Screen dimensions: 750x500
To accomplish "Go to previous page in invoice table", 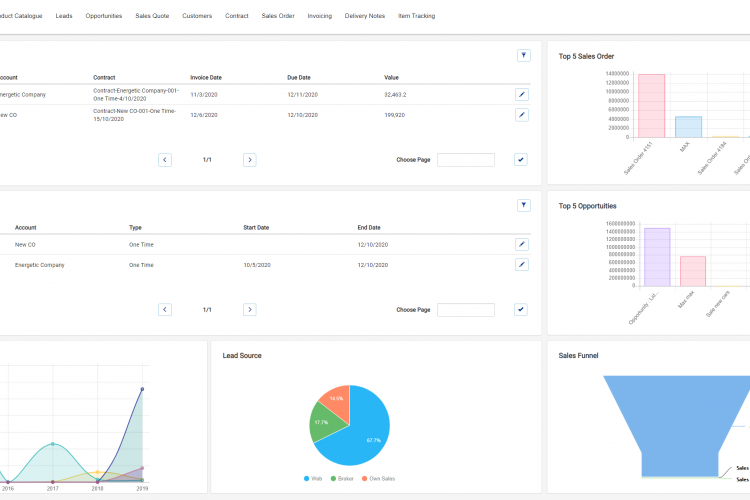I will (x=165, y=160).
